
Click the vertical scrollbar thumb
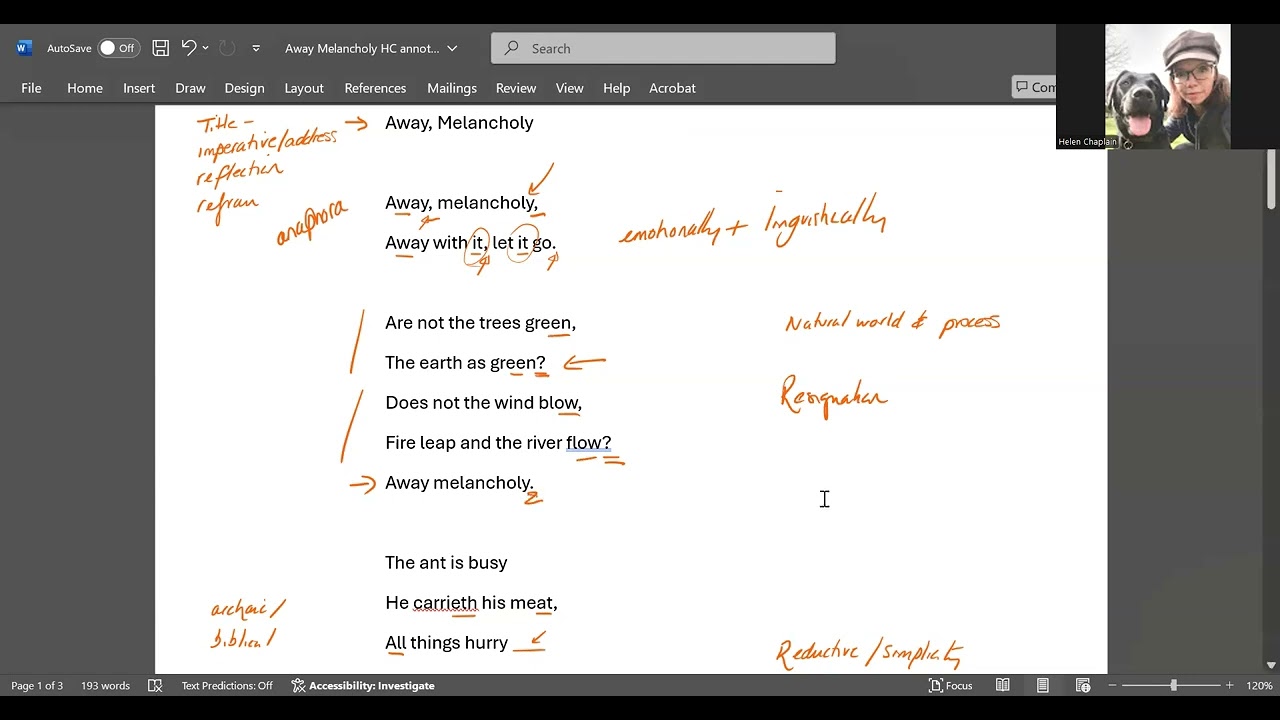tap(1271, 178)
